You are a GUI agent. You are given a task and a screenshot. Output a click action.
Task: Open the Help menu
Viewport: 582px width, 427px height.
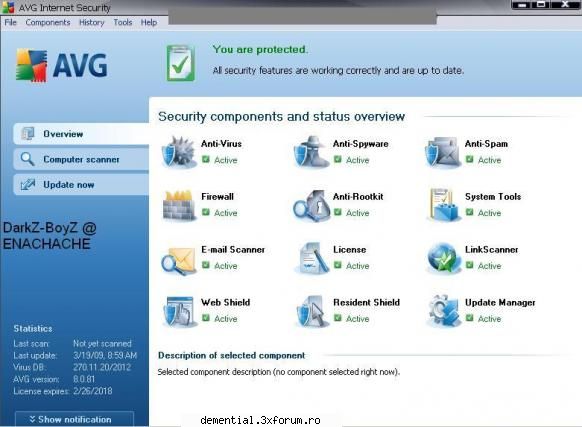pyautogui.click(x=149, y=22)
